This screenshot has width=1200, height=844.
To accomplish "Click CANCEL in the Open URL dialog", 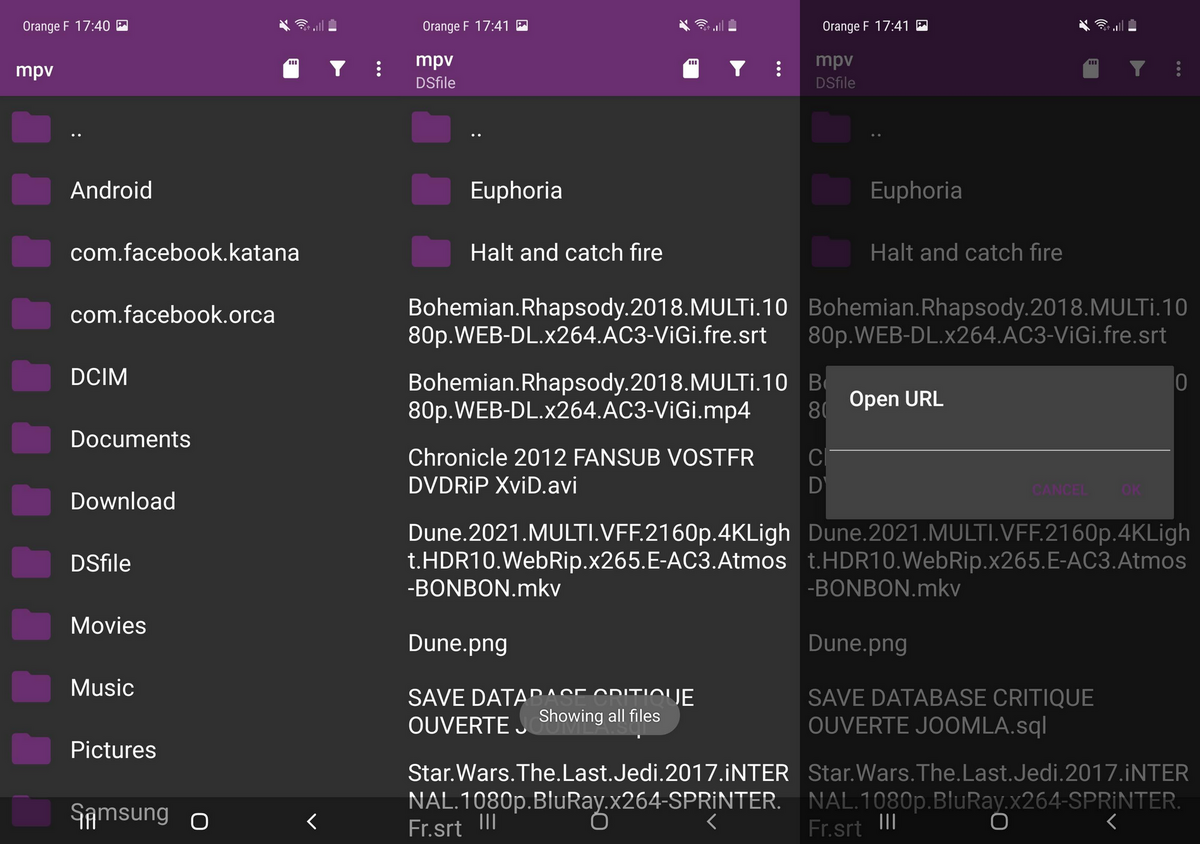I will pyautogui.click(x=1060, y=489).
